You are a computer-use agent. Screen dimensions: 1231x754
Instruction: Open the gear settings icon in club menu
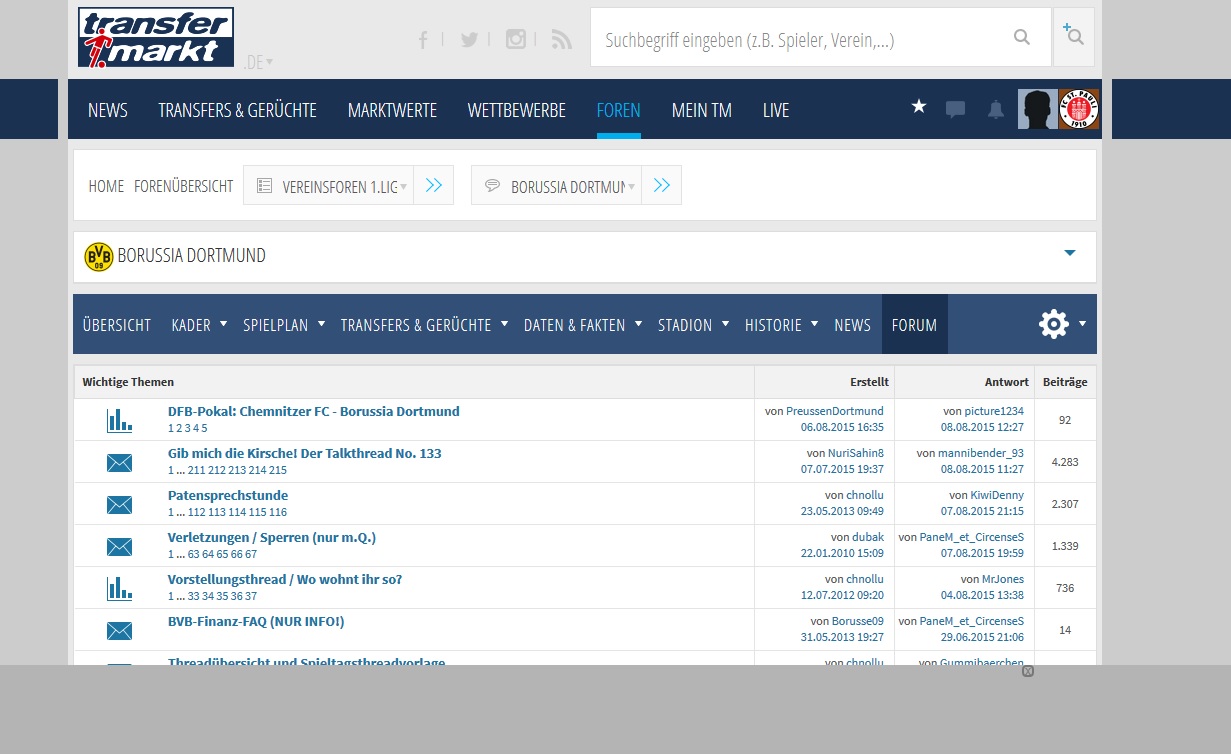coord(1054,324)
